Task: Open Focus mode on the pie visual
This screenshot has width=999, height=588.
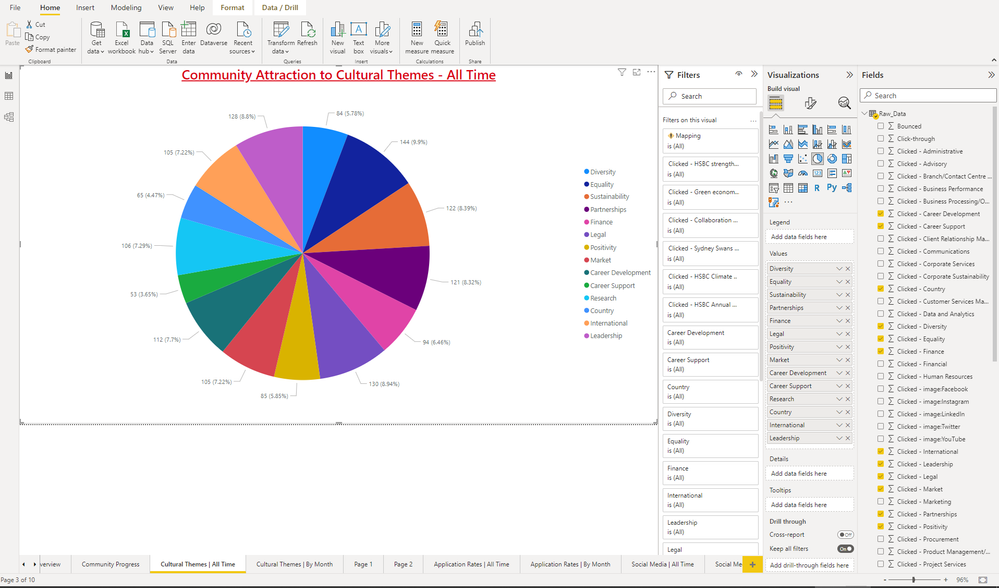Action: (x=636, y=72)
